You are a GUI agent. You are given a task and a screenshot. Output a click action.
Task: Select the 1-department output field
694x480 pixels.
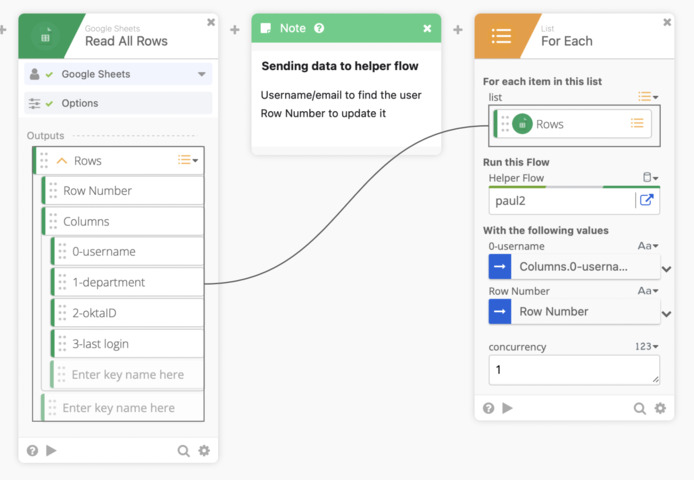[x=127, y=282]
